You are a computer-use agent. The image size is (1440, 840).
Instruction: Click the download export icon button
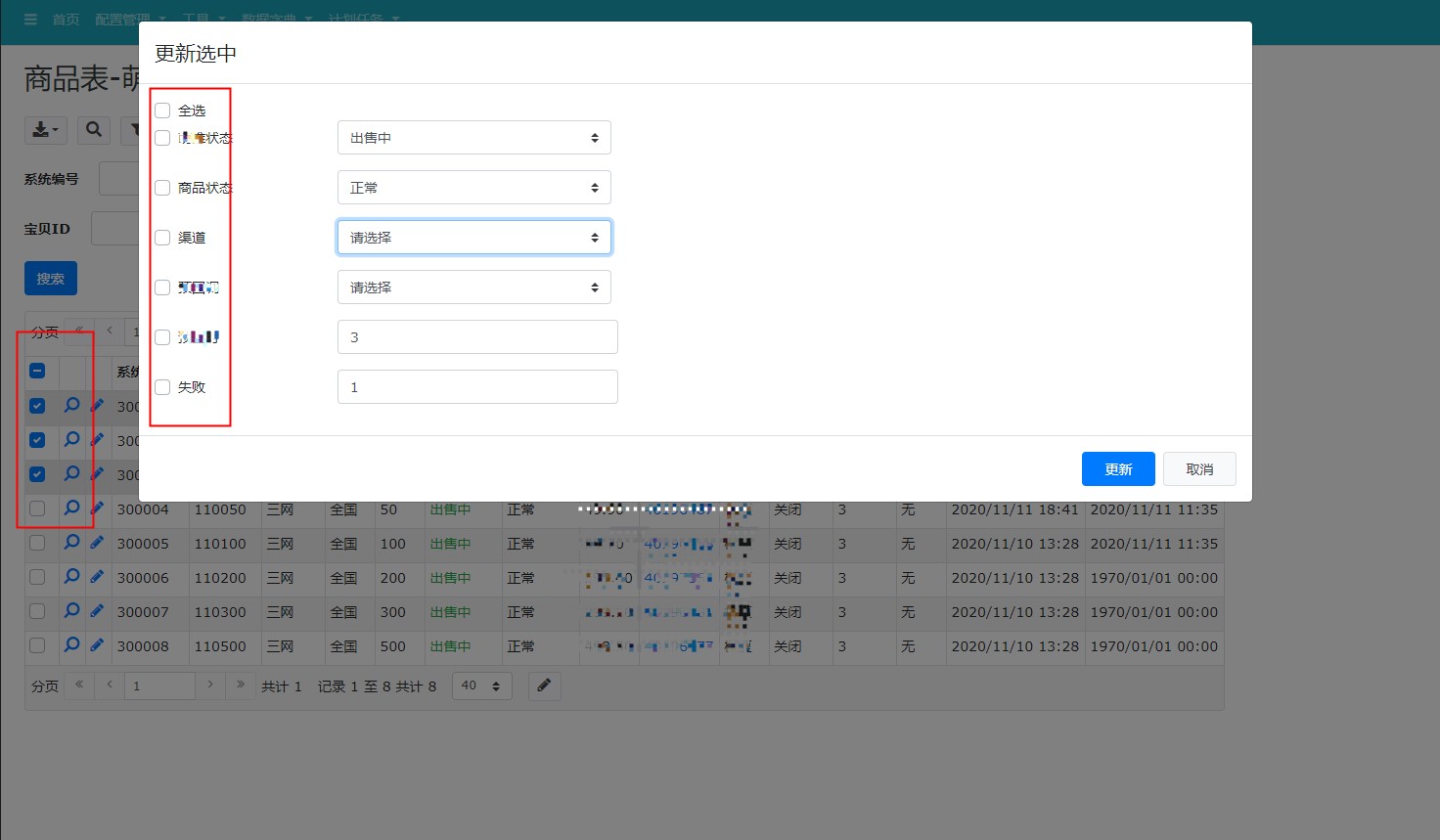45,129
